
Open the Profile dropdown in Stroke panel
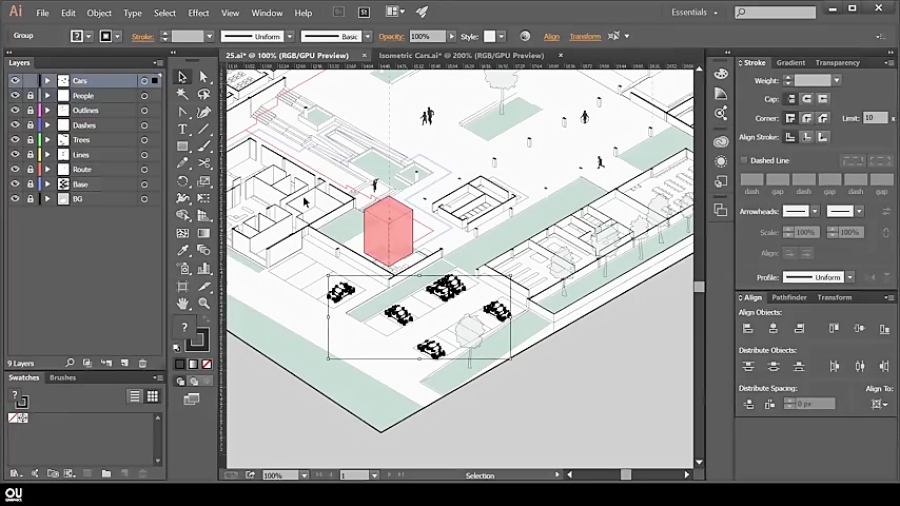[x=849, y=277]
